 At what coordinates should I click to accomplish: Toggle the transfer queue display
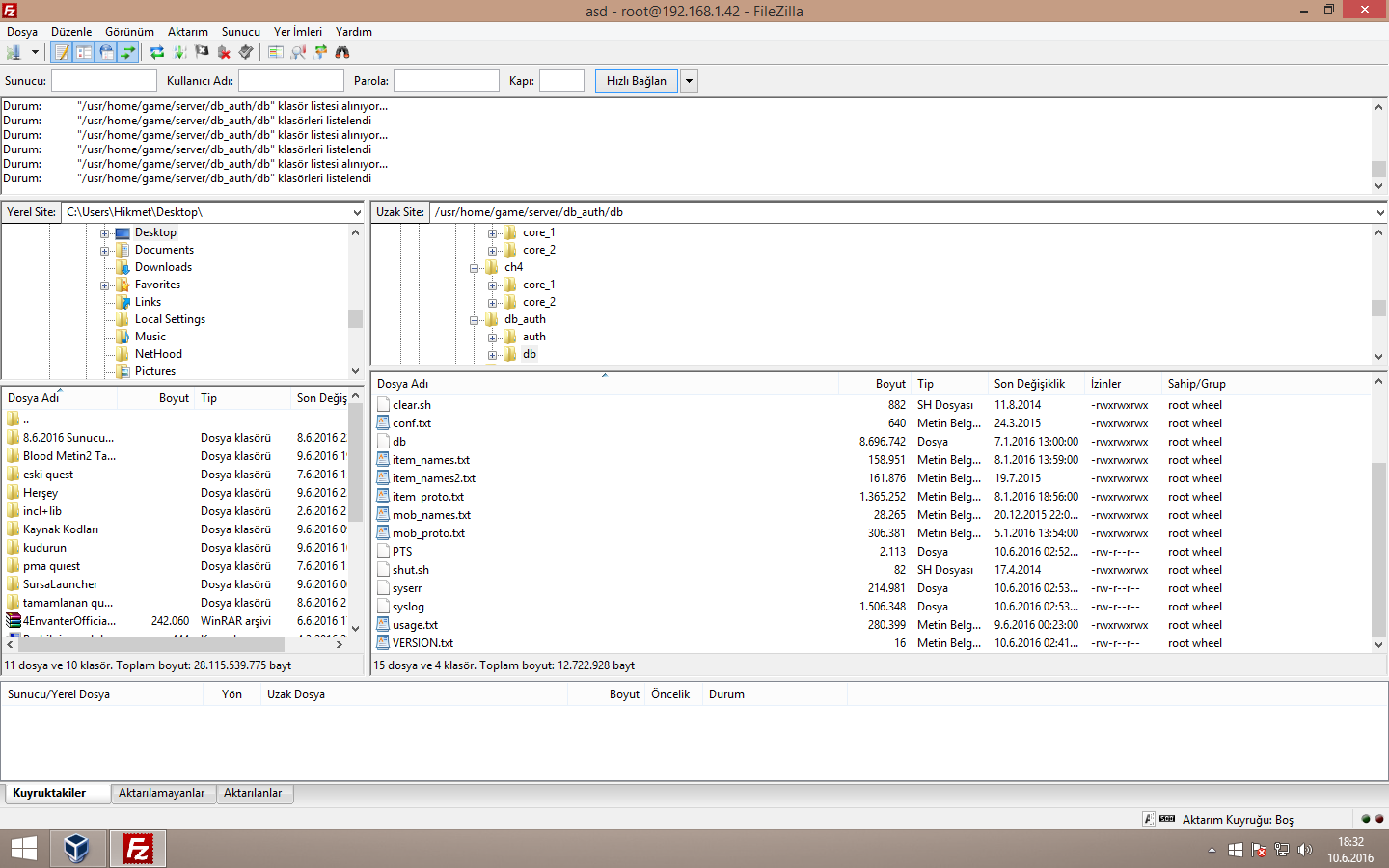click(x=128, y=52)
